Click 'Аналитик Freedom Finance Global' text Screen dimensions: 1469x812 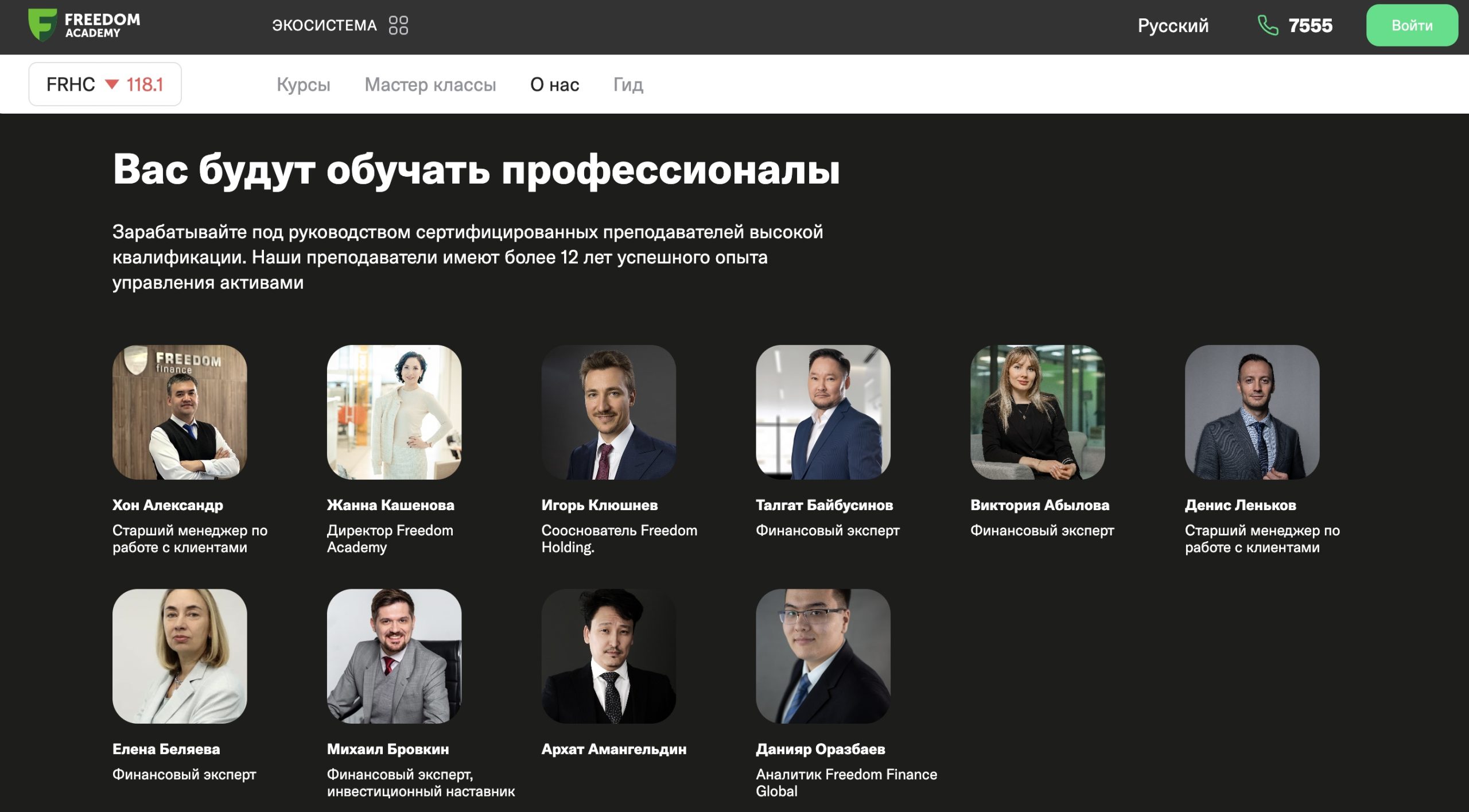846,783
